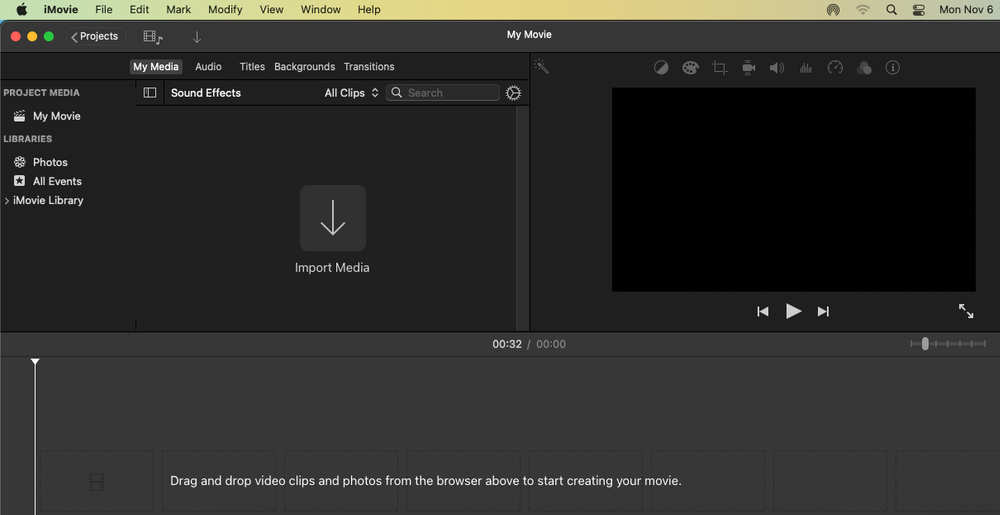The height and width of the screenshot is (515, 1000).
Task: Expand the iMovie Library disclosure arrow
Action: pyautogui.click(x=6, y=200)
